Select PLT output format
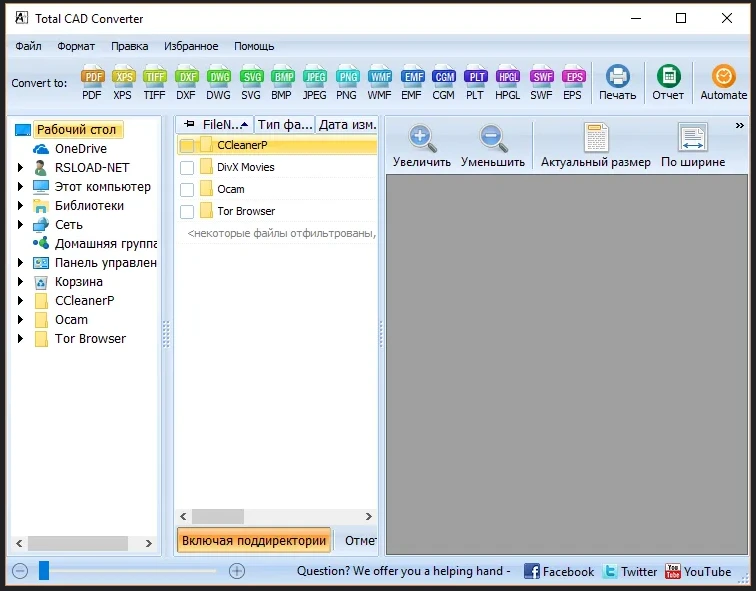This screenshot has width=756, height=591. tap(475, 82)
